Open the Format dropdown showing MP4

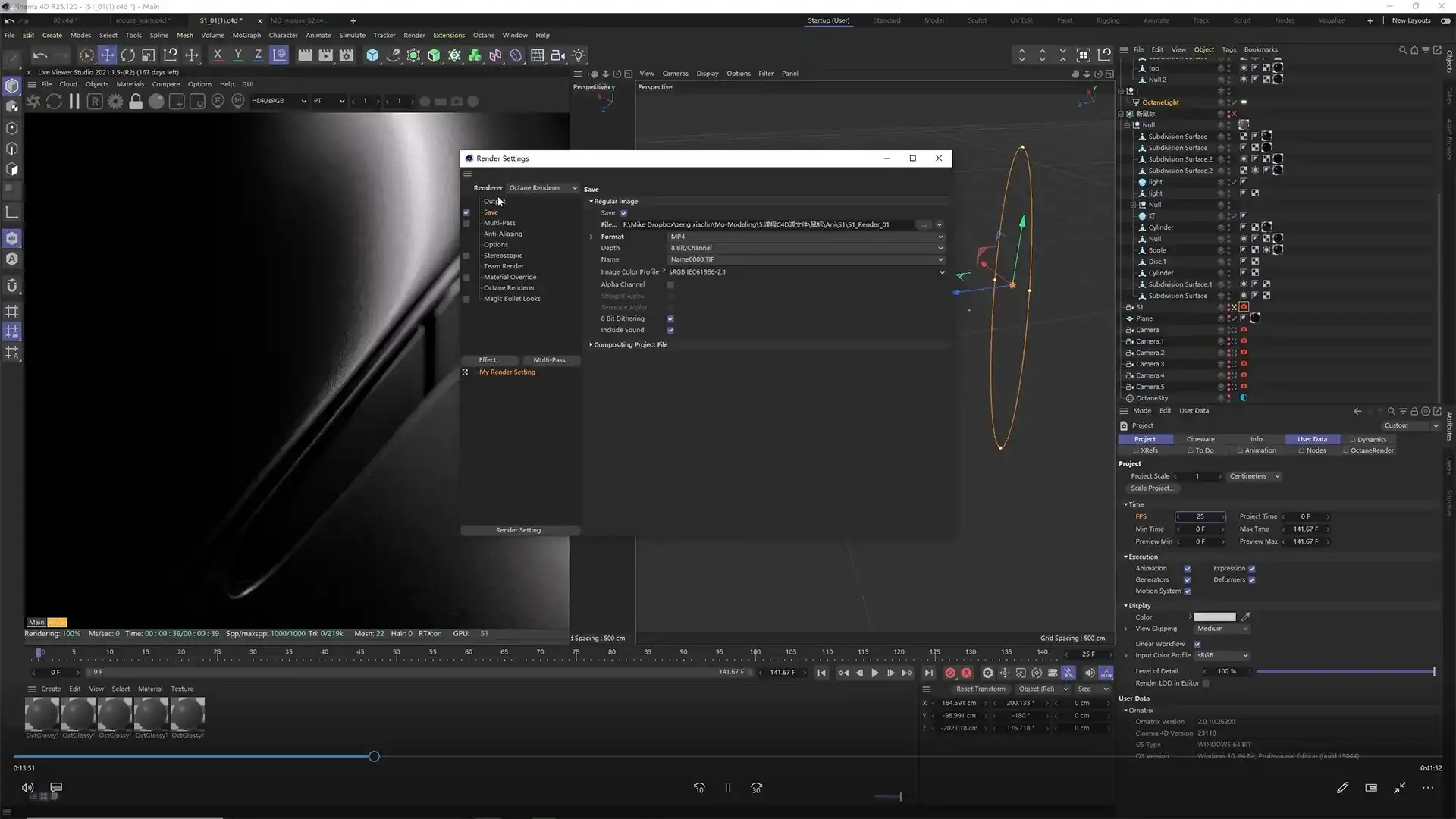804,237
